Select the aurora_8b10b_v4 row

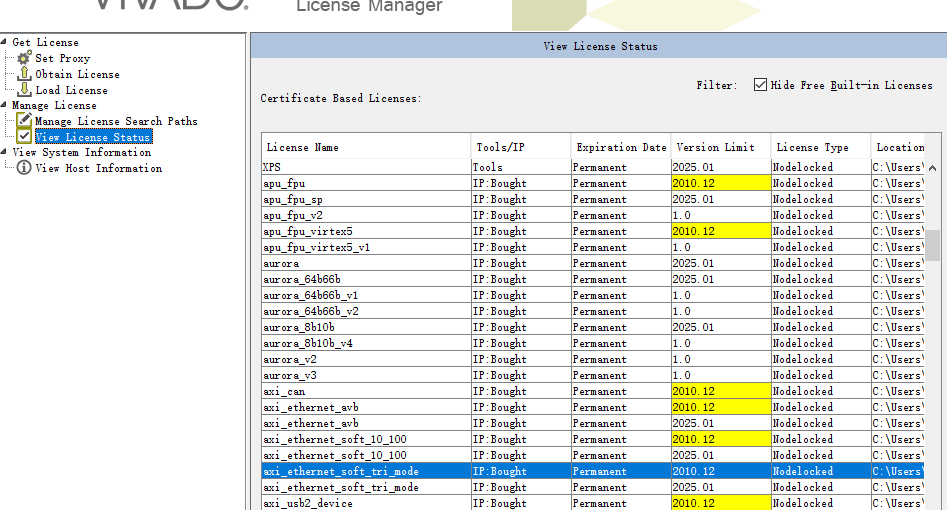click(x=593, y=343)
